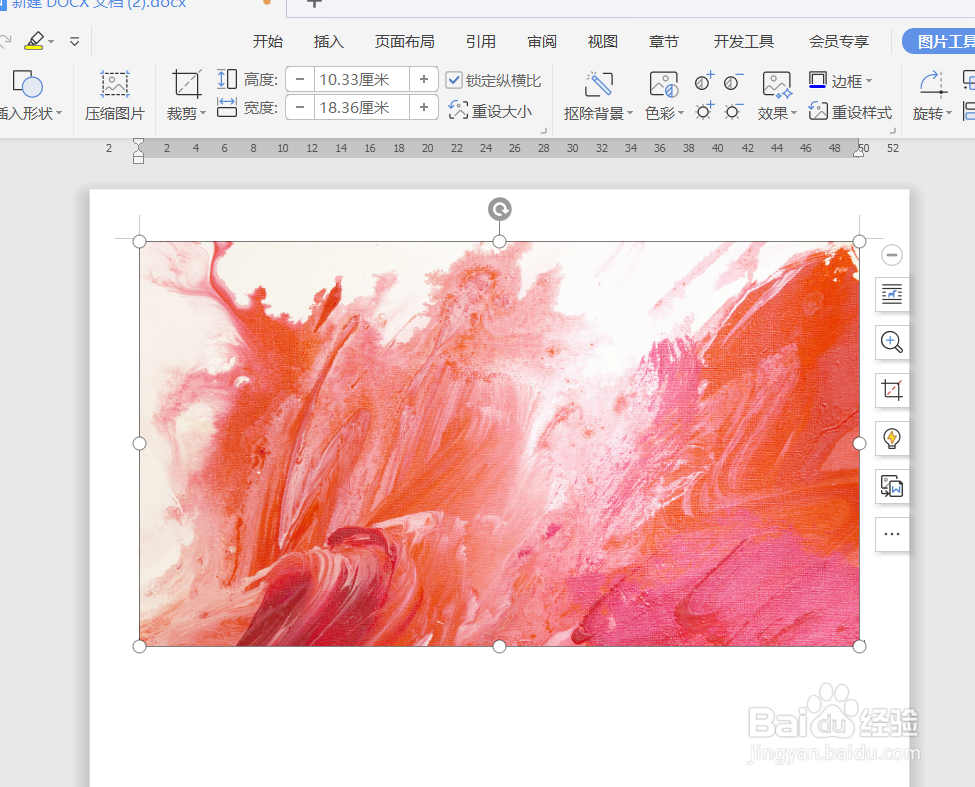Image resolution: width=975 pixels, height=787 pixels.
Task: Decrease the height with the minus button
Action: [300, 80]
